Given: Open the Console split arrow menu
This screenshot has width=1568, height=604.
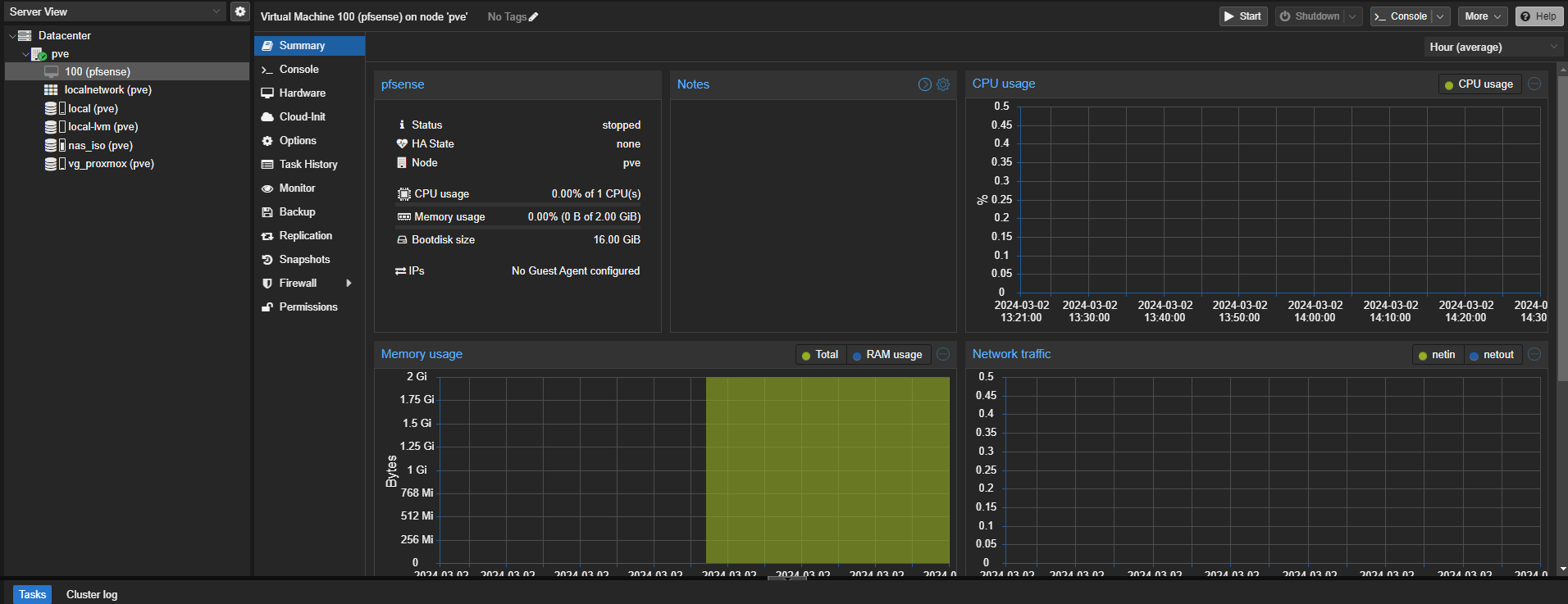Looking at the screenshot, I should tap(1440, 16).
